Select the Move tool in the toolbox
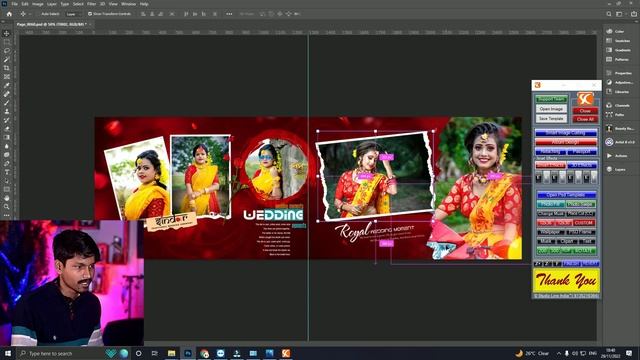The image size is (640, 360). pyautogui.click(x=7, y=33)
